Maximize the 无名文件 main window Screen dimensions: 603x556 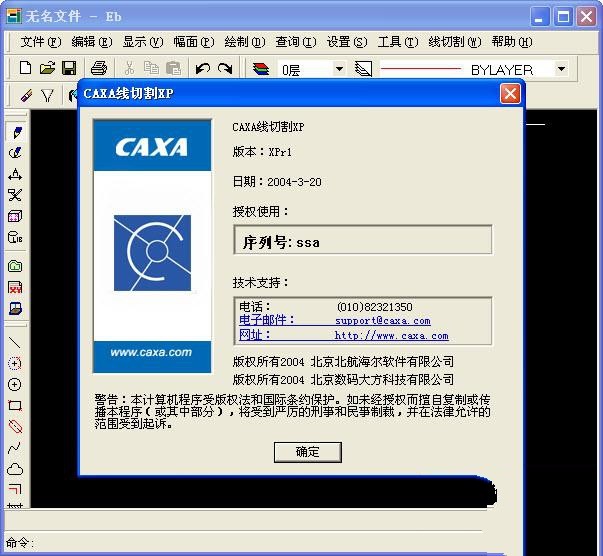563,17
